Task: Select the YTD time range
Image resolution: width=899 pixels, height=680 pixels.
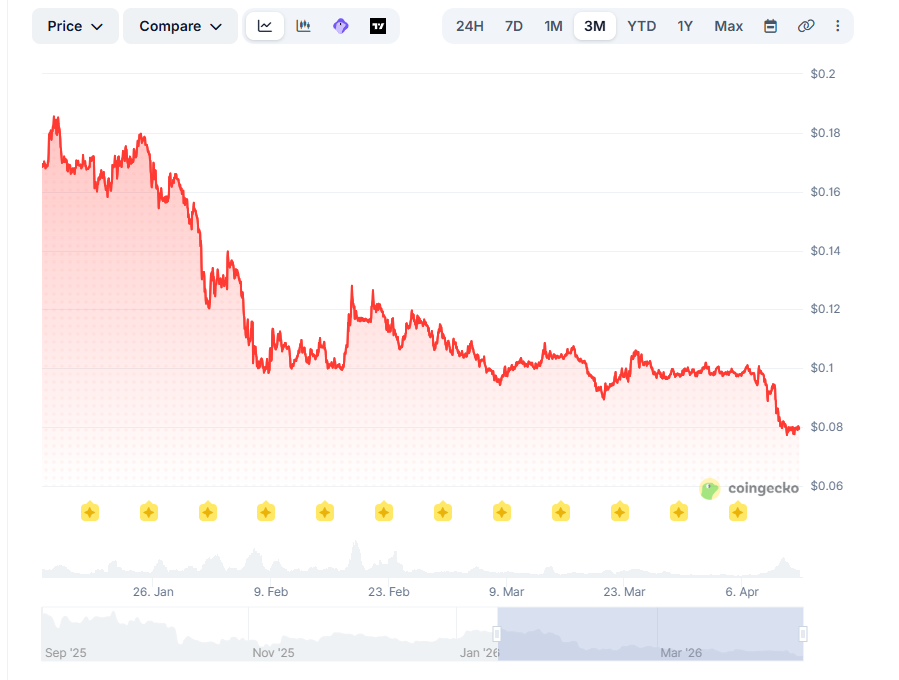Action: pyautogui.click(x=642, y=26)
